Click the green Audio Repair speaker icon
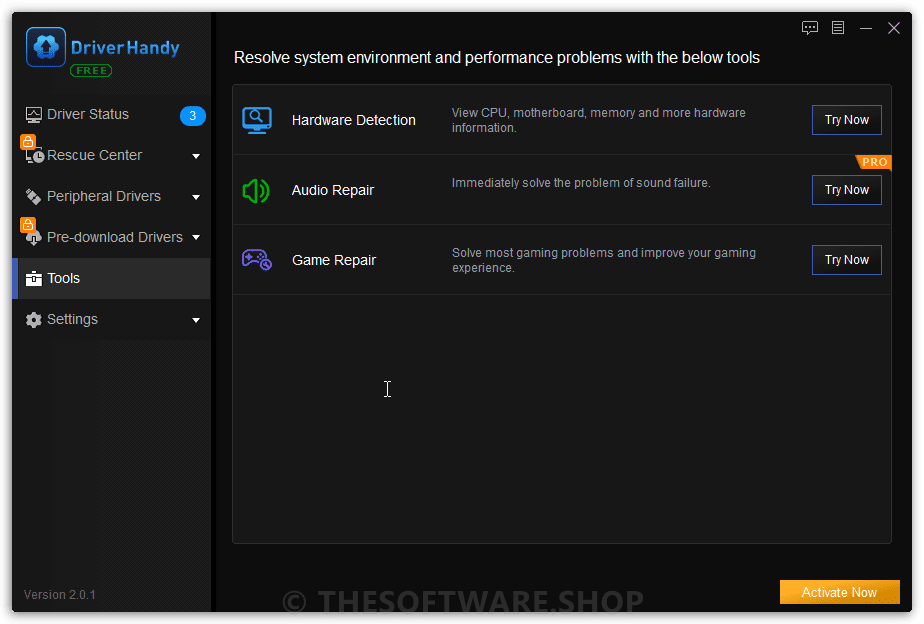This screenshot has height=624, width=924. 256,191
